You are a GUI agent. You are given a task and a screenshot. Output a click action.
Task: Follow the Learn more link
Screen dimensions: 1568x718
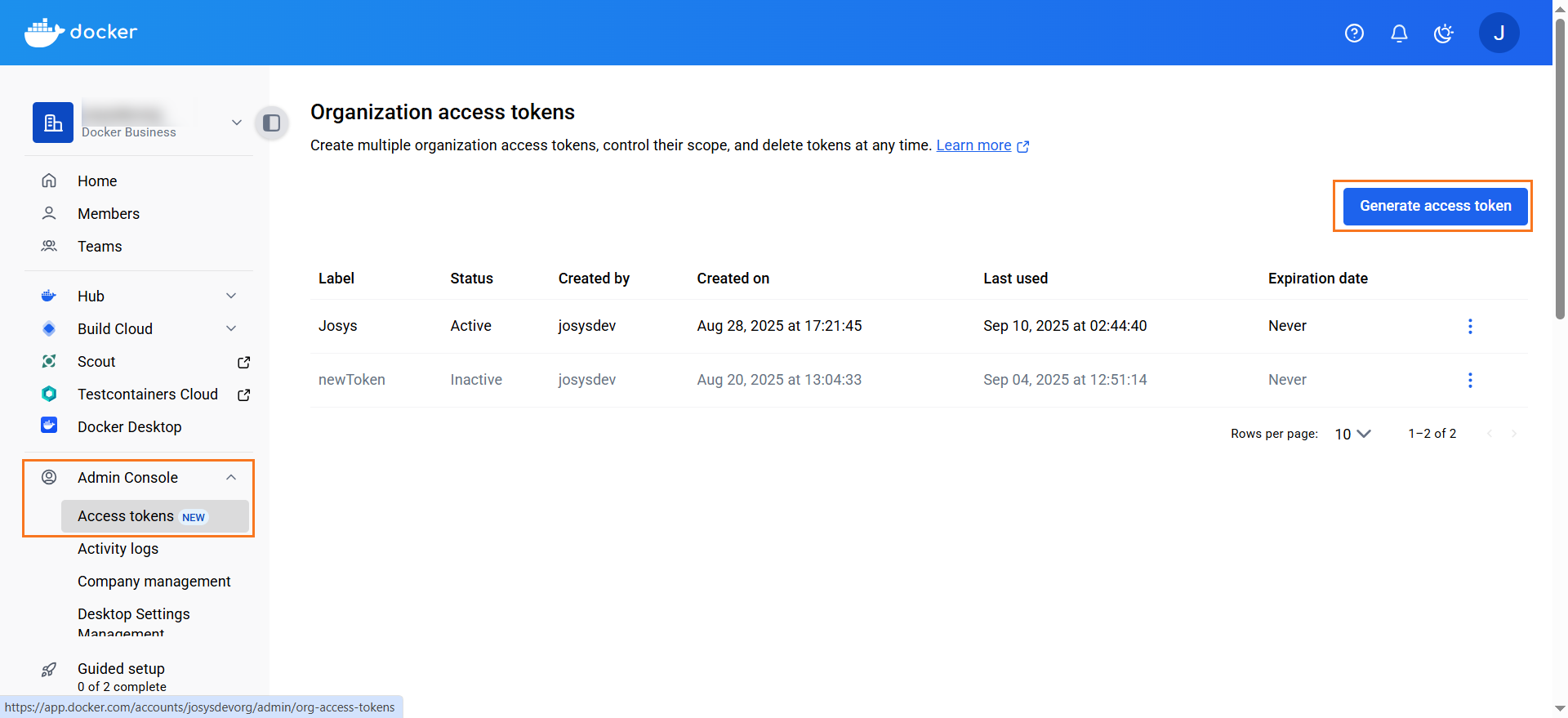click(973, 145)
